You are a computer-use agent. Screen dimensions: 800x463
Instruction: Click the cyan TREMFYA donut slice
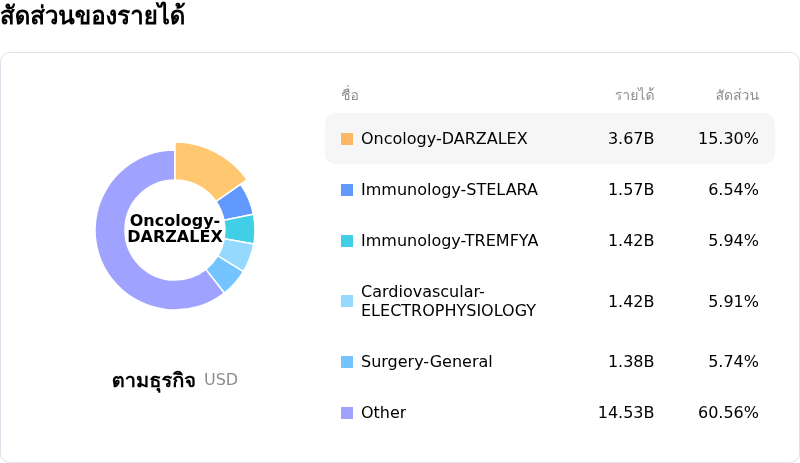pos(240,229)
